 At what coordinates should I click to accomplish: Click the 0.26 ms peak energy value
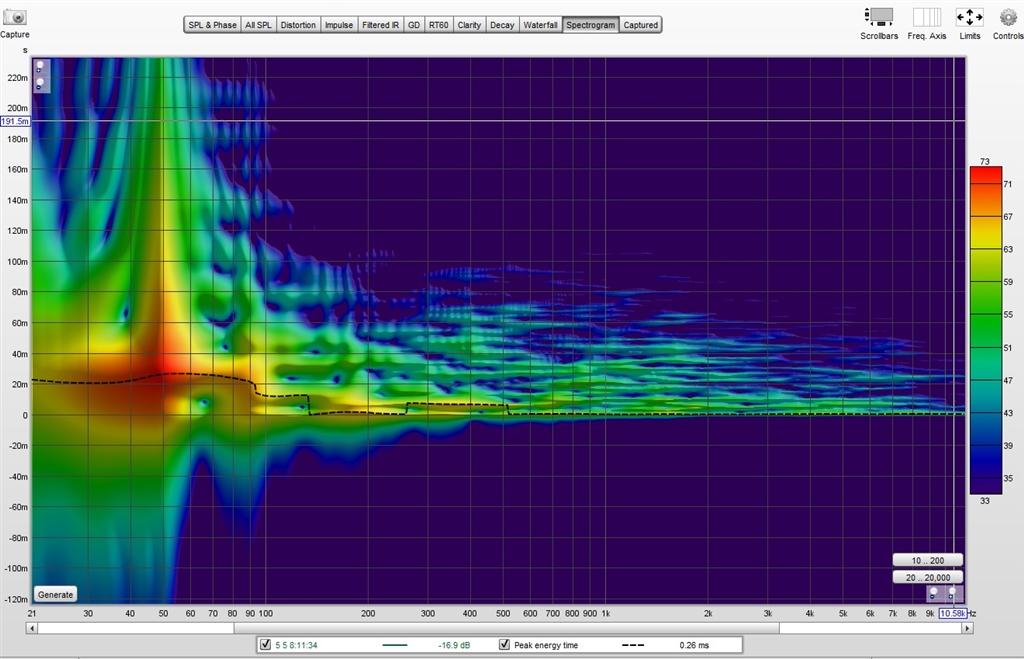pyautogui.click(x=694, y=645)
